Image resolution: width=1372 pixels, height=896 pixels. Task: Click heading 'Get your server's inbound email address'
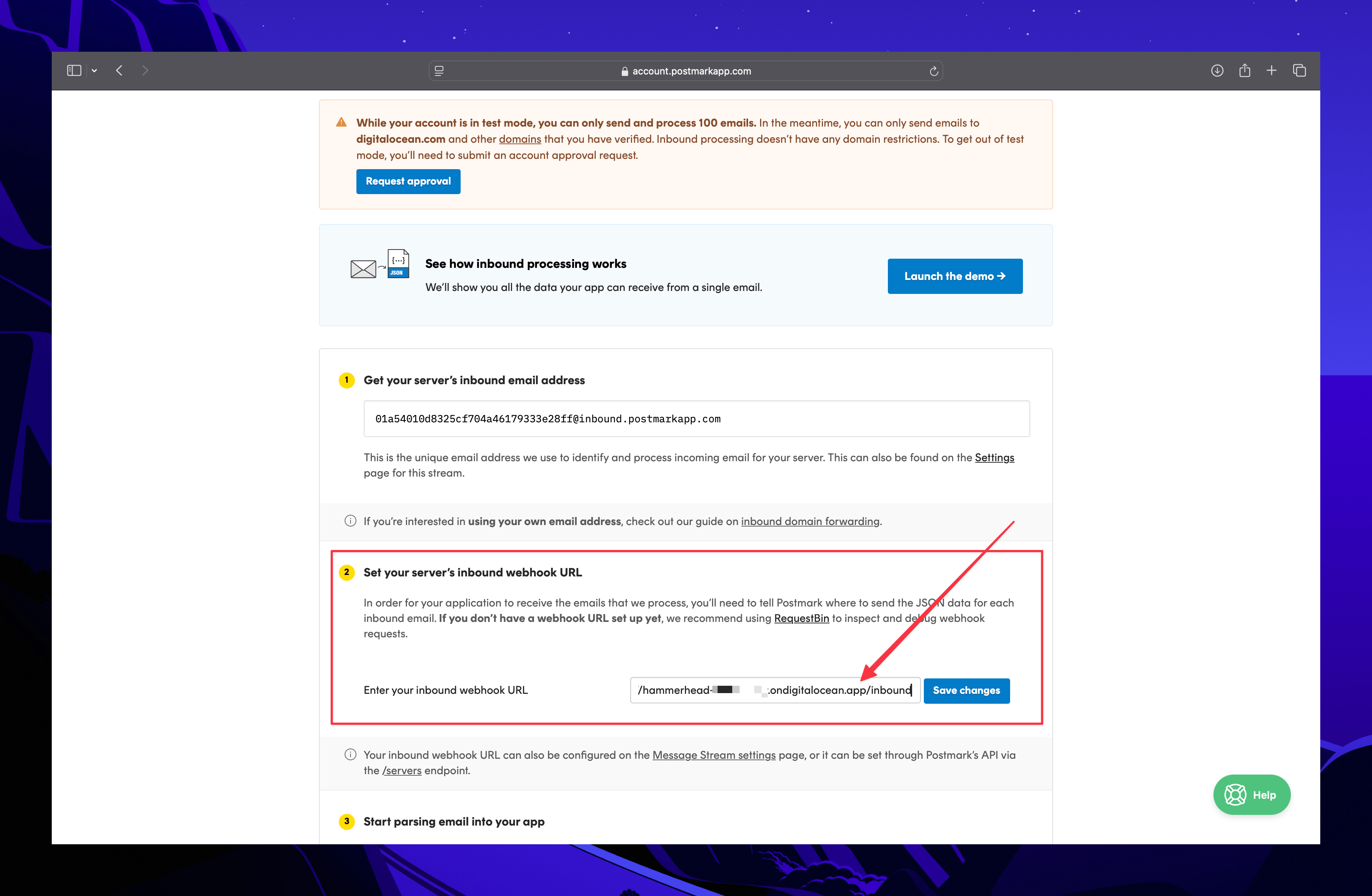[474, 380]
